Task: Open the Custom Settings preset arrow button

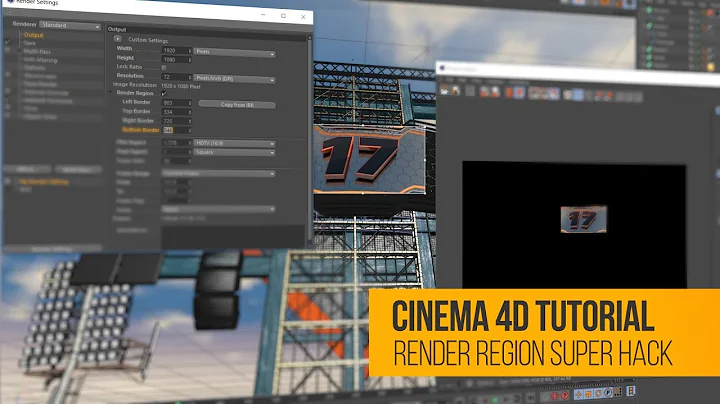Action: point(118,39)
